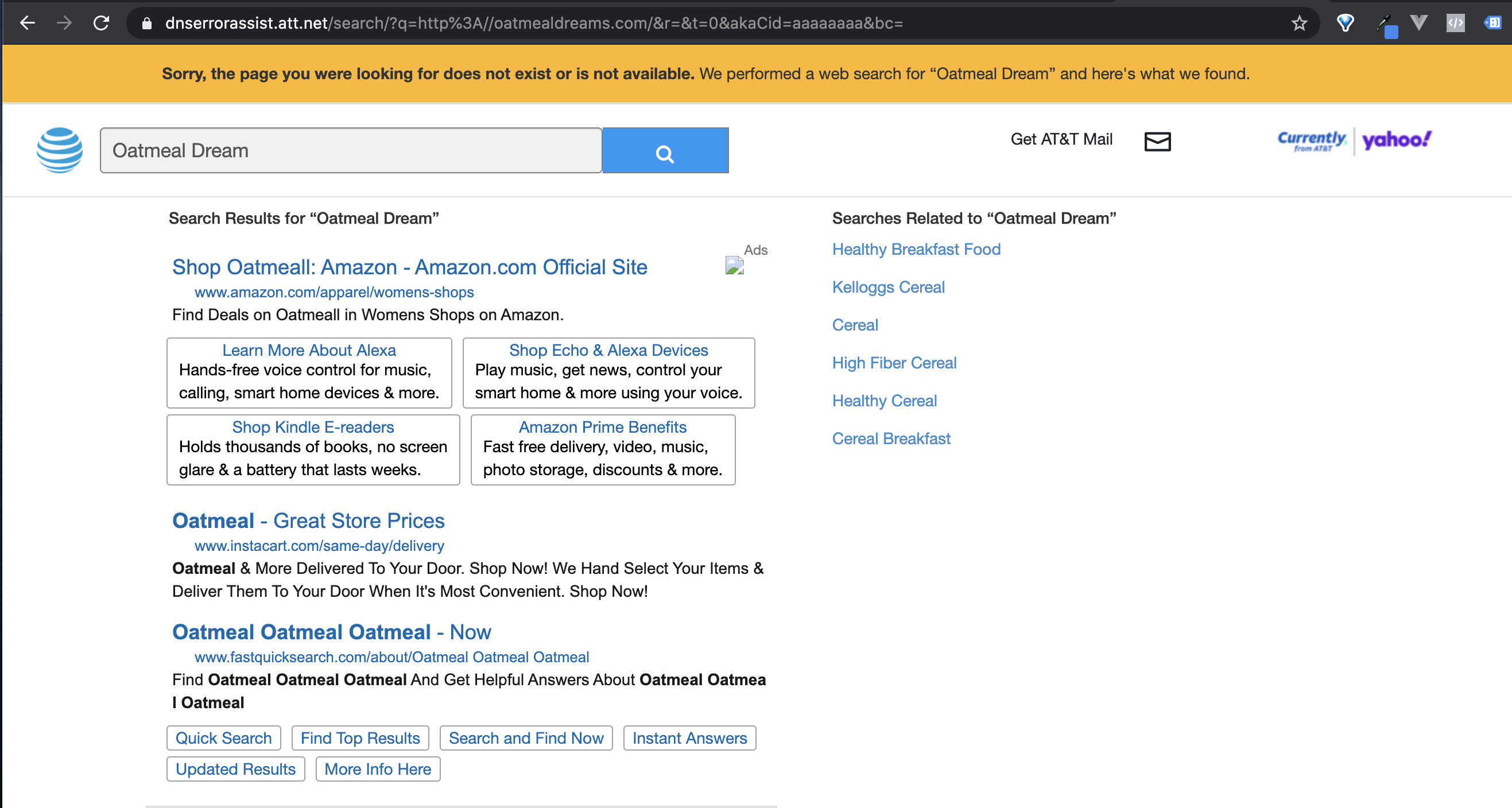Reload the page with refresh icon
The image size is (1512, 808).
[101, 23]
